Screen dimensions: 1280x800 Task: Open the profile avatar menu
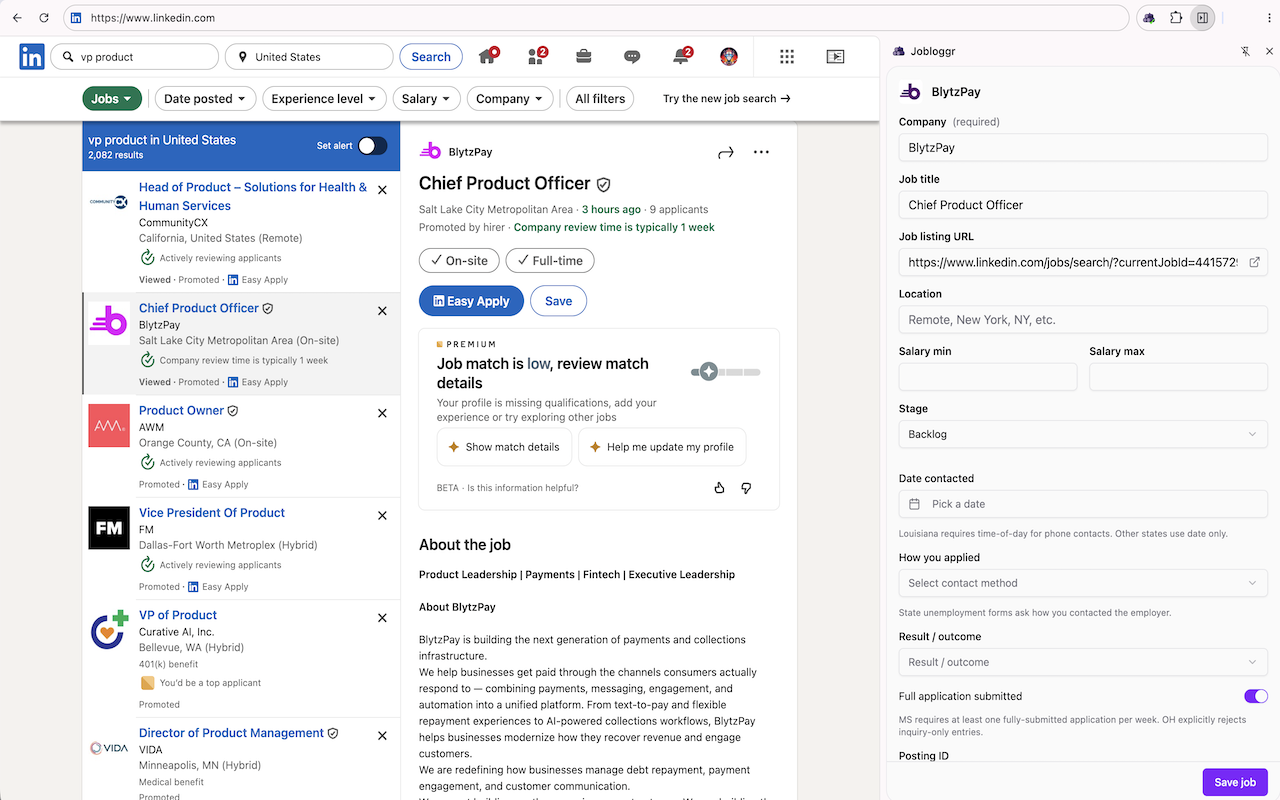point(729,57)
